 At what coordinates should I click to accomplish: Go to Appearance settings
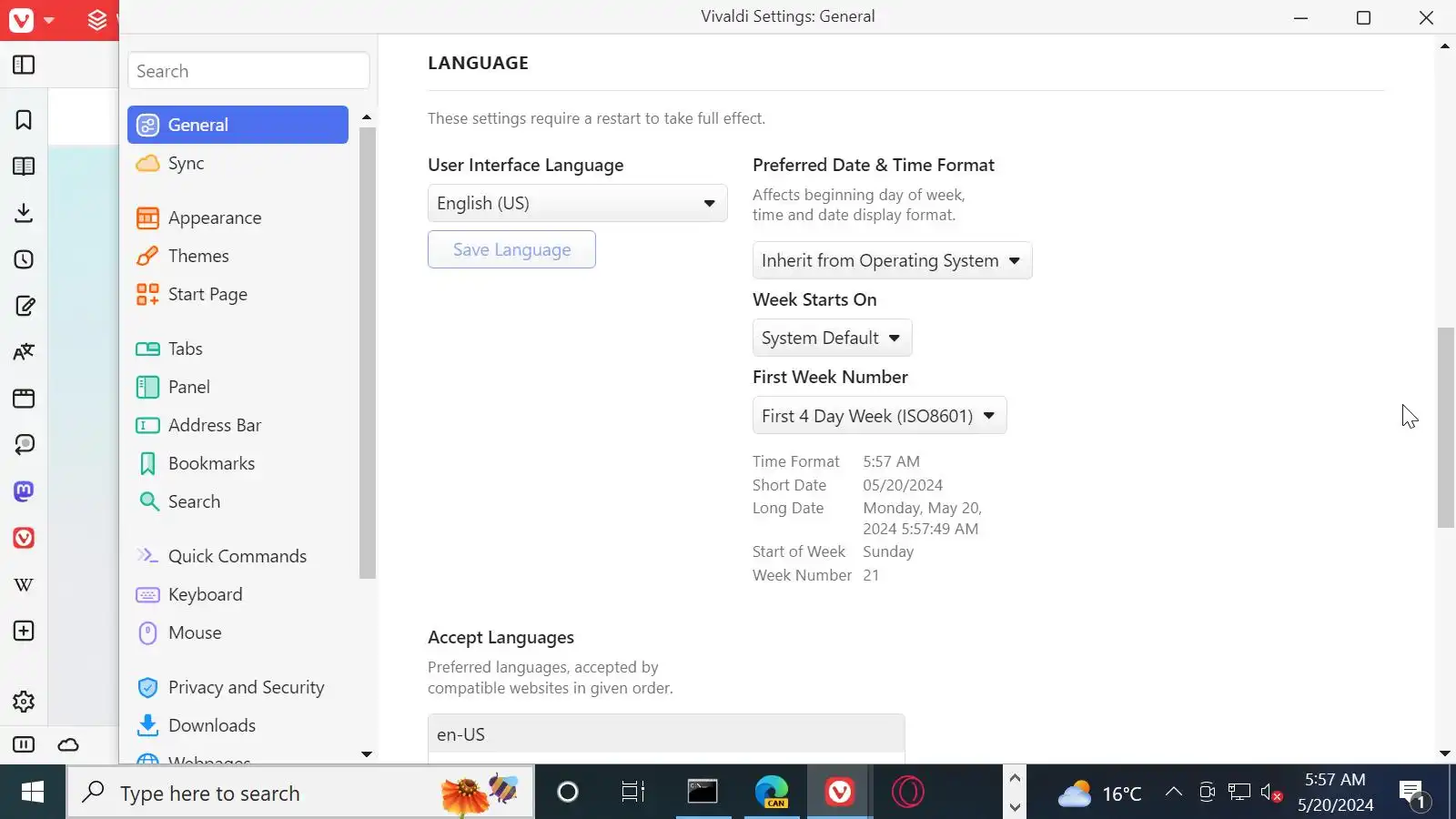click(238, 217)
